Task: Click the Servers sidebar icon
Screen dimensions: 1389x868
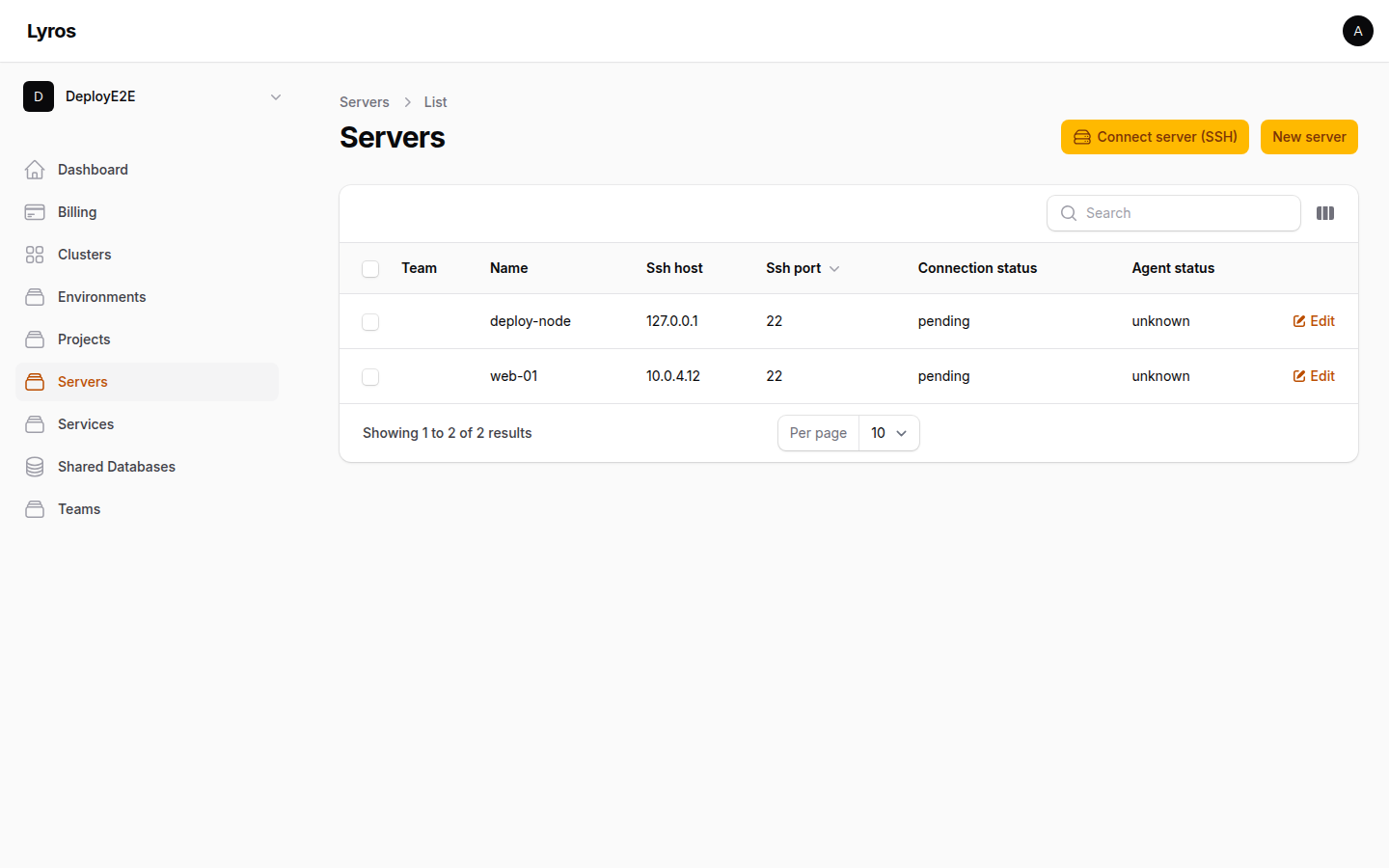Action: click(35, 382)
